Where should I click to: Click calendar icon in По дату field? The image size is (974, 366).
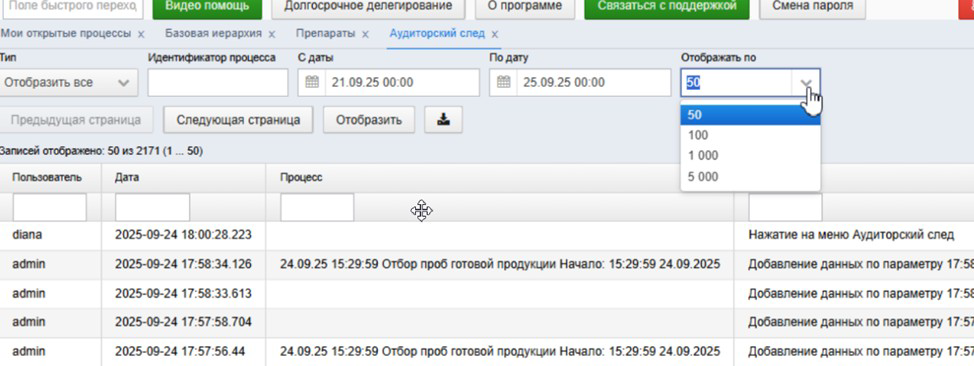(503, 82)
